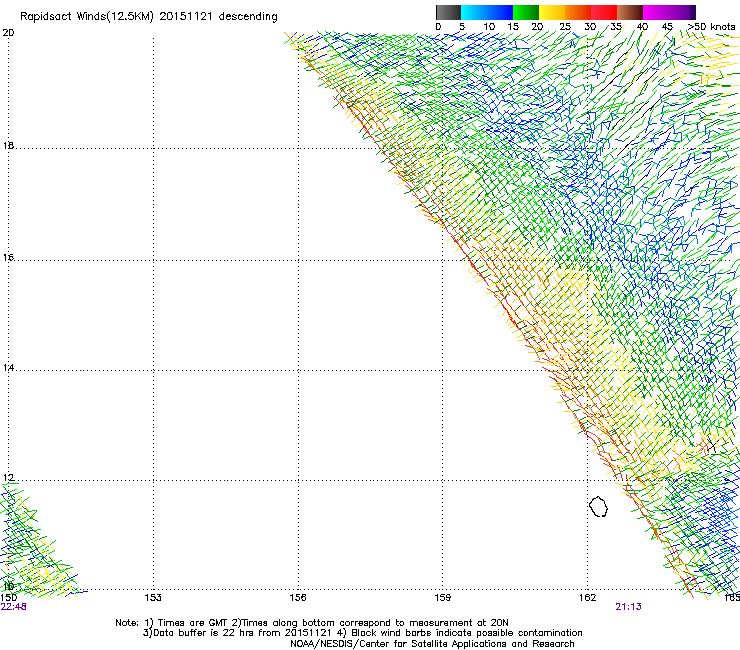740x650 pixels.
Task: Click the cyan 5–10 knots legend swatch
Action: [x=474, y=12]
